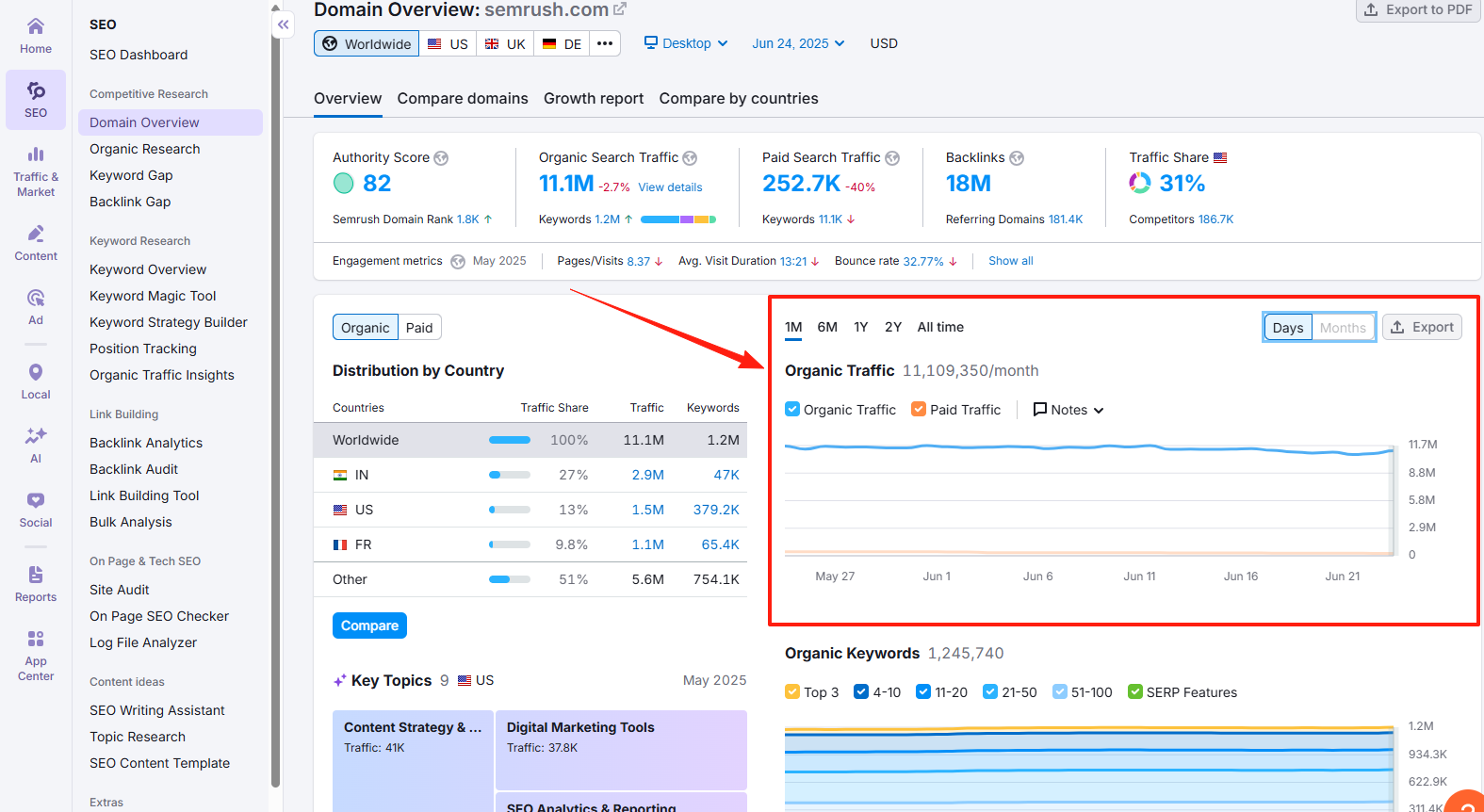Image resolution: width=1484 pixels, height=812 pixels.
Task: Collapse the sidebar with double-chevron icon
Action: pos(284,25)
